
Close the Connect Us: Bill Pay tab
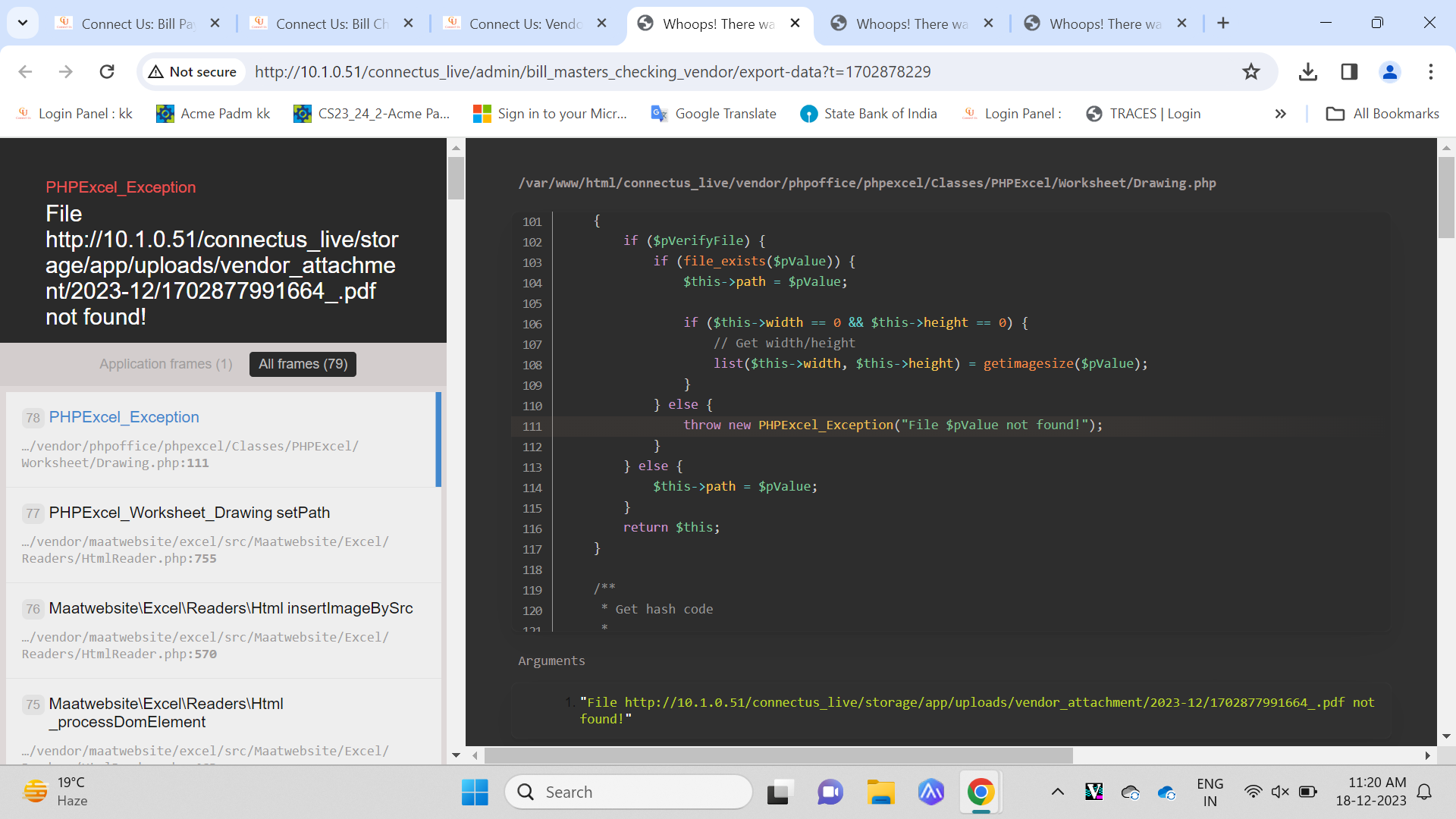(x=215, y=24)
